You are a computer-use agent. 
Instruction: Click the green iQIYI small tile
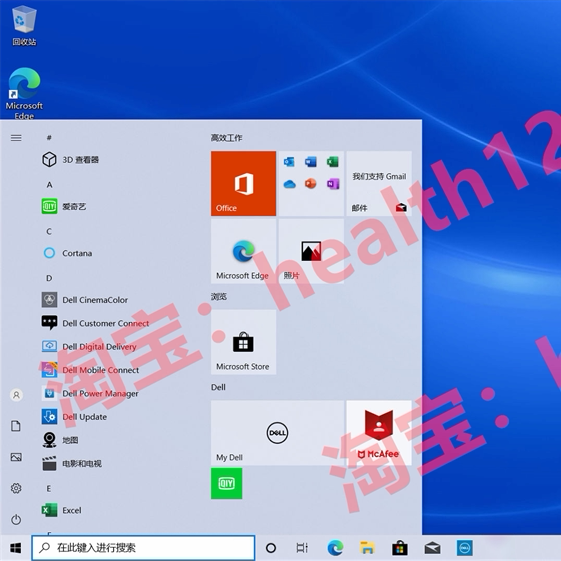pyautogui.click(x=226, y=483)
